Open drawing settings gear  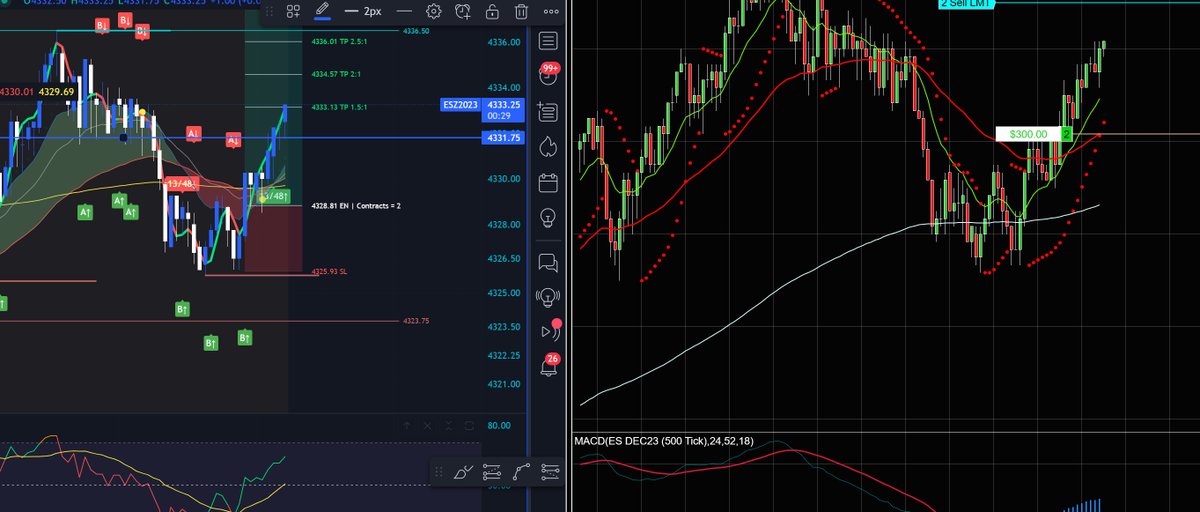[x=434, y=12]
